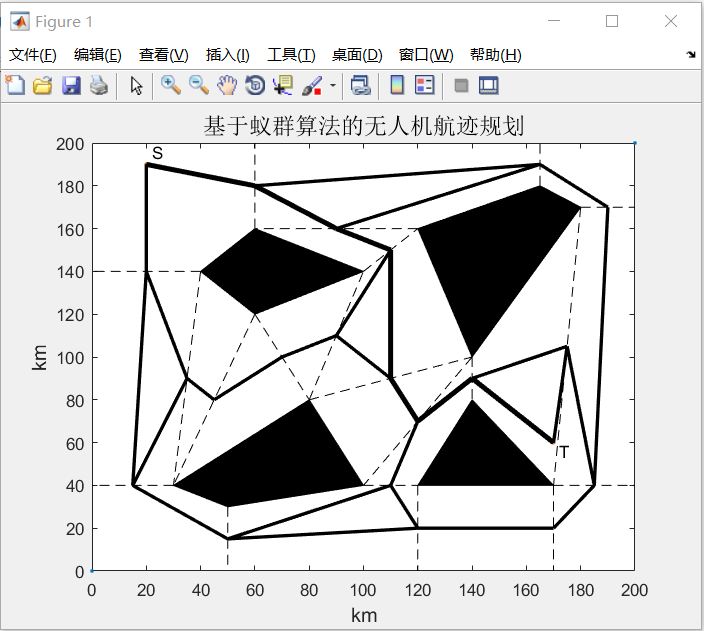Image resolution: width=704 pixels, height=631 pixels.
Task: Insert a legend using the toolbar icon
Action: click(x=424, y=85)
